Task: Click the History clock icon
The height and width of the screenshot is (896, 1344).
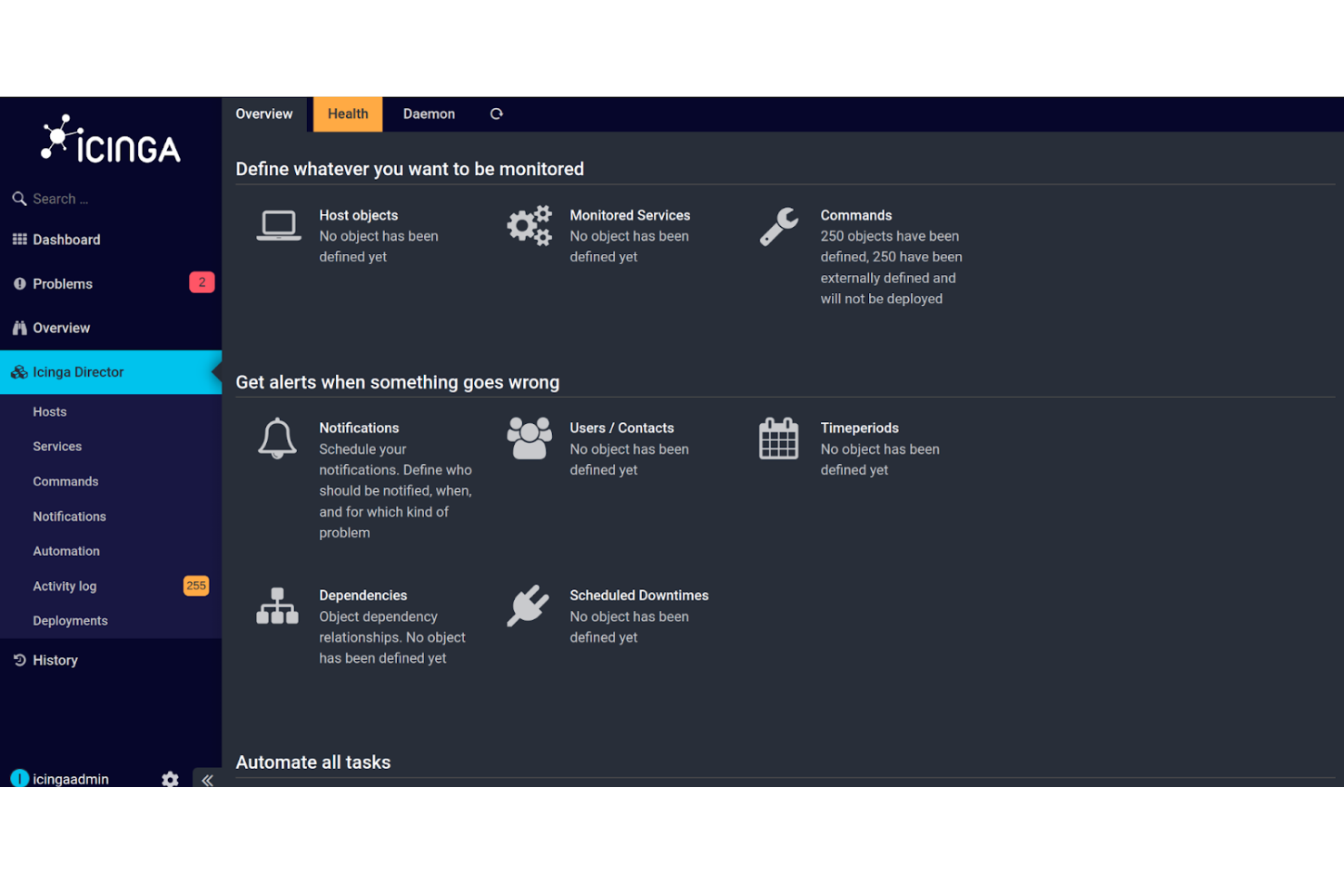Action: [x=18, y=659]
